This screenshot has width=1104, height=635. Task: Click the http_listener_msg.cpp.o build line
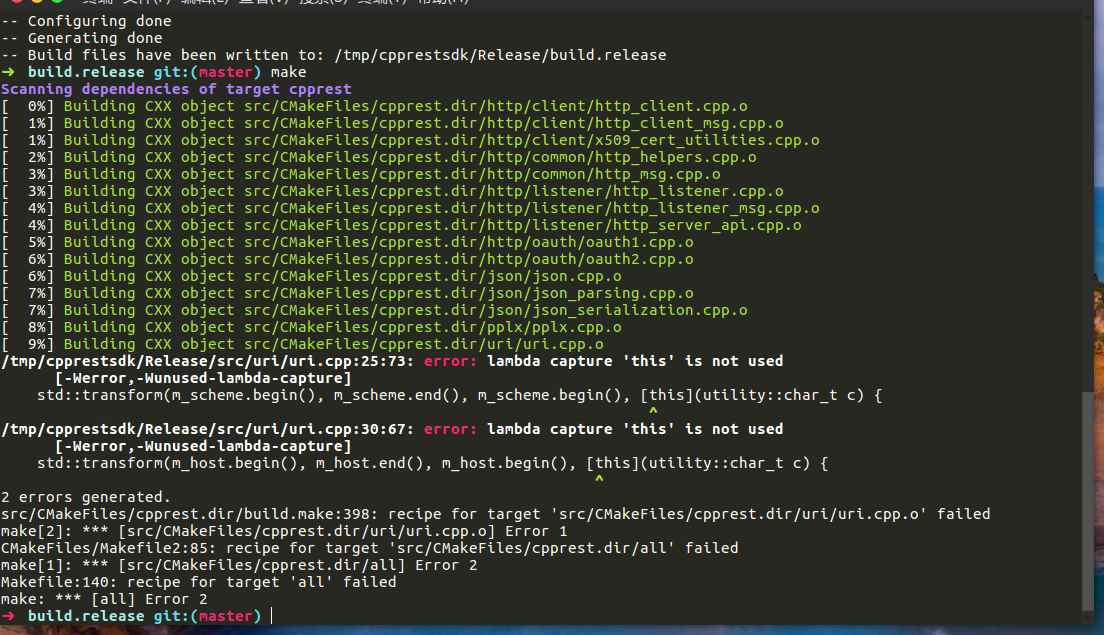(410, 208)
